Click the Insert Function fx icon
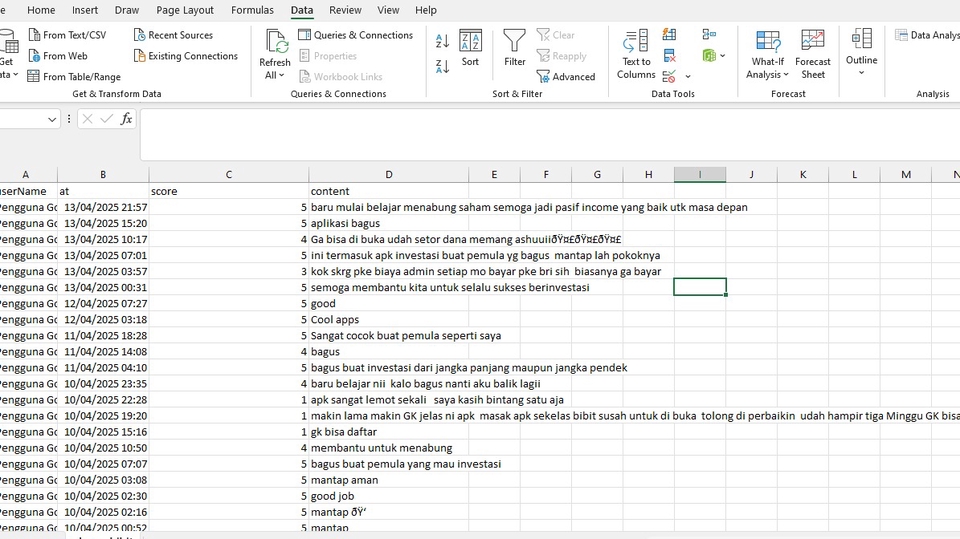Viewport: 960px width, 539px height. [126, 119]
